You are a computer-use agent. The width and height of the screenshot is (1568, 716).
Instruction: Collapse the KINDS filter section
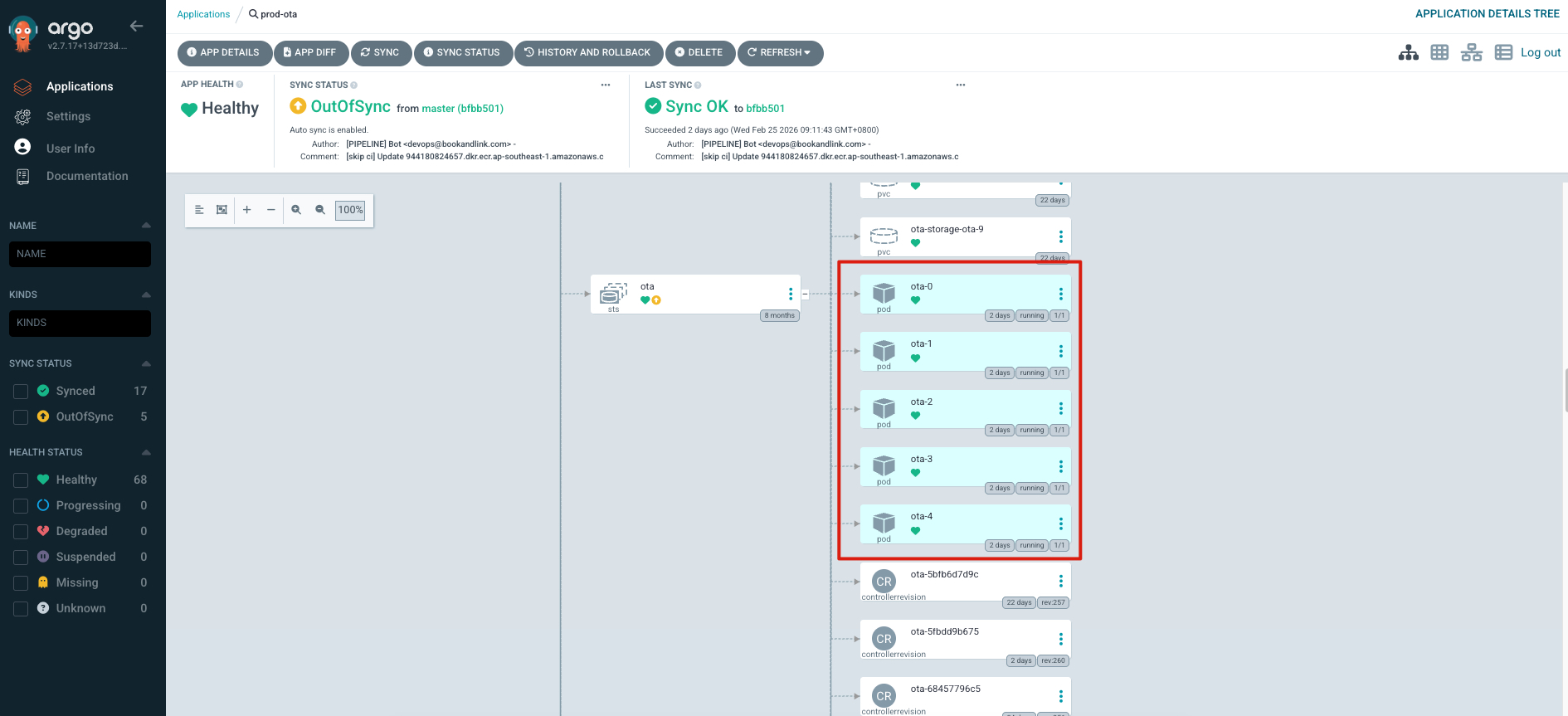pos(146,295)
